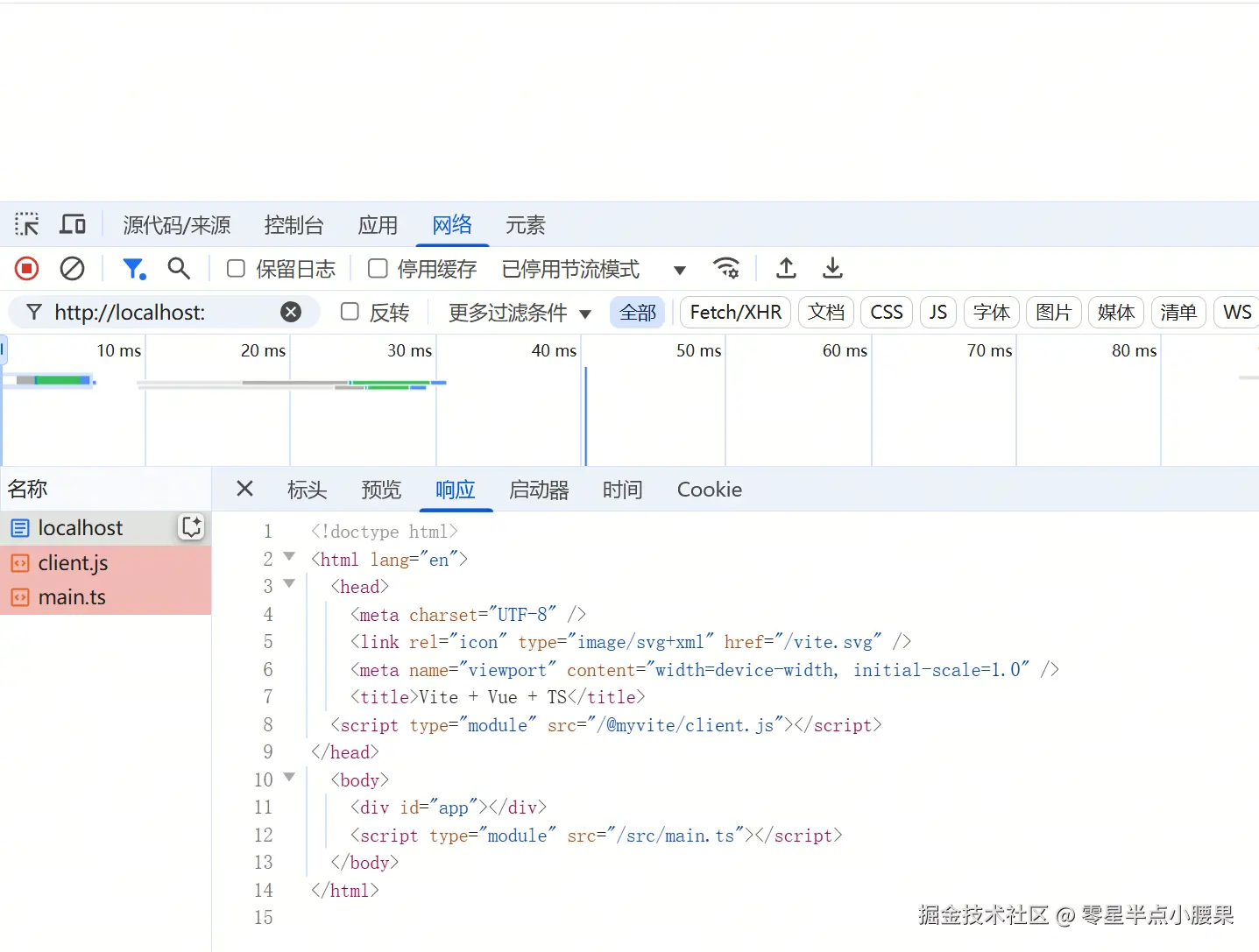Viewport: 1259px width, 952px height.
Task: Select the 网络 panel tab
Action: (x=452, y=225)
